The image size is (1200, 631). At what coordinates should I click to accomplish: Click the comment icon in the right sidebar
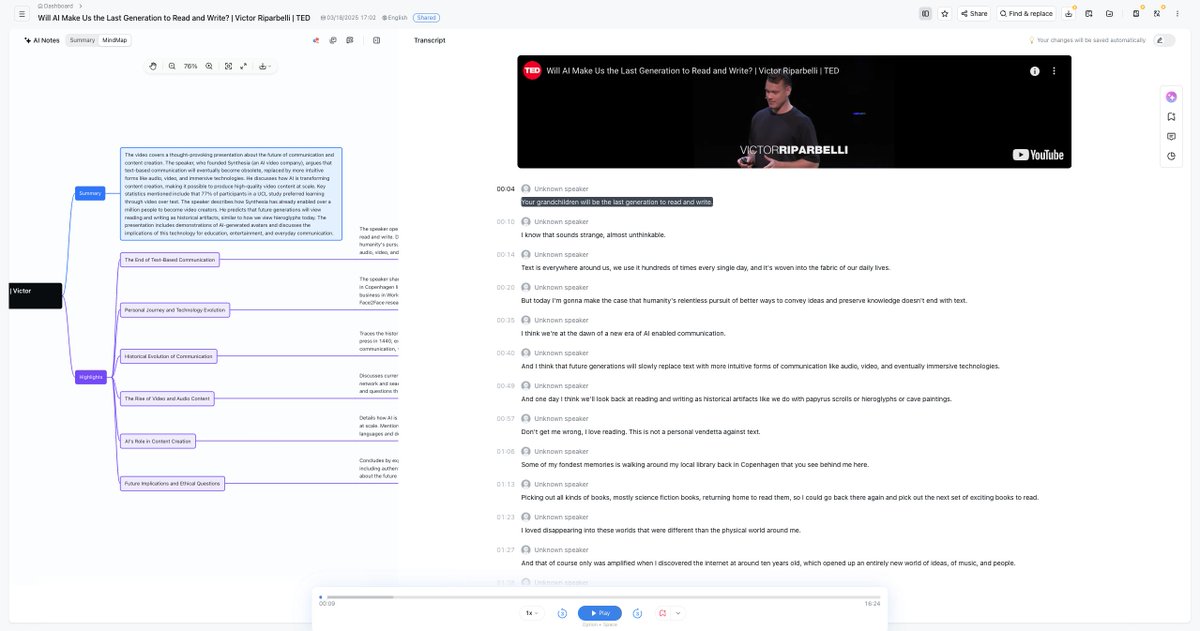(x=1171, y=136)
